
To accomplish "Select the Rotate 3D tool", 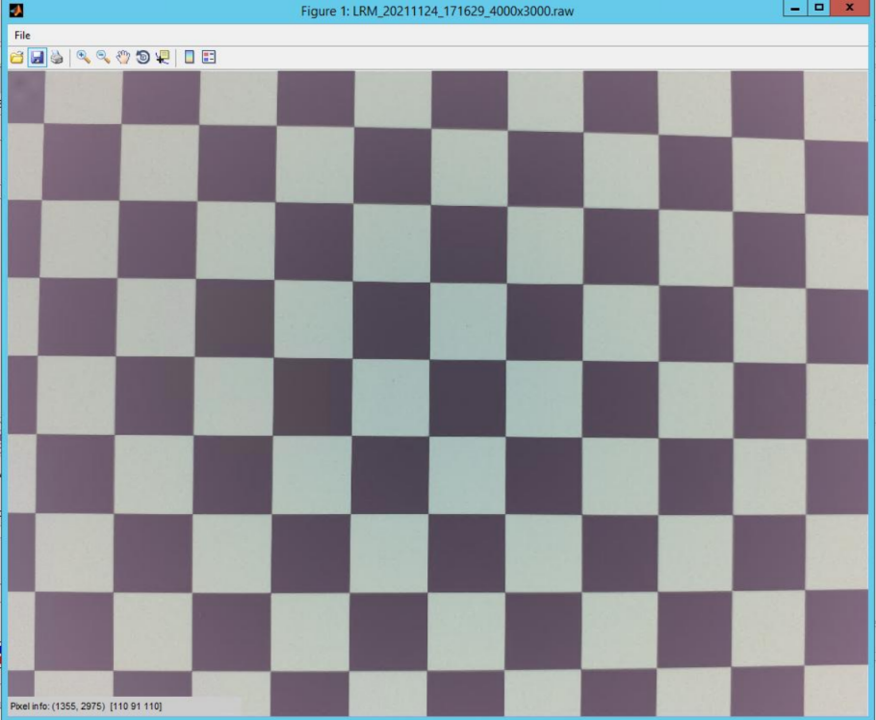I will pyautogui.click(x=143, y=57).
